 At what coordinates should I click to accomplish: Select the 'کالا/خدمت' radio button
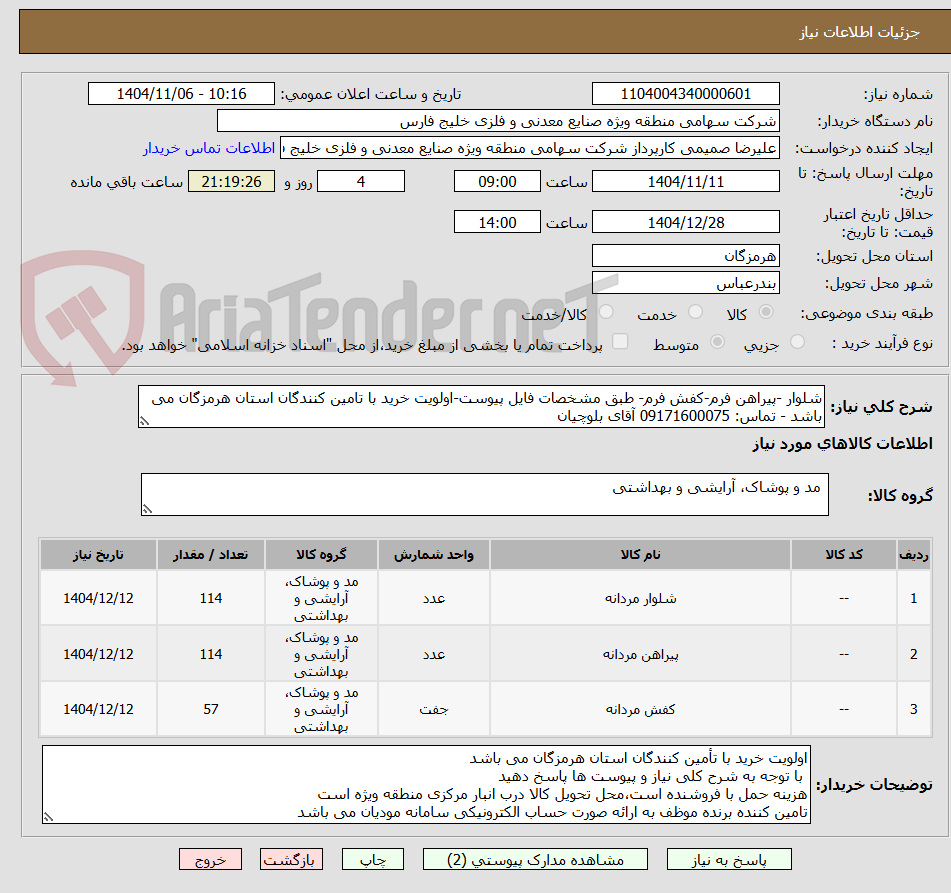(x=606, y=312)
